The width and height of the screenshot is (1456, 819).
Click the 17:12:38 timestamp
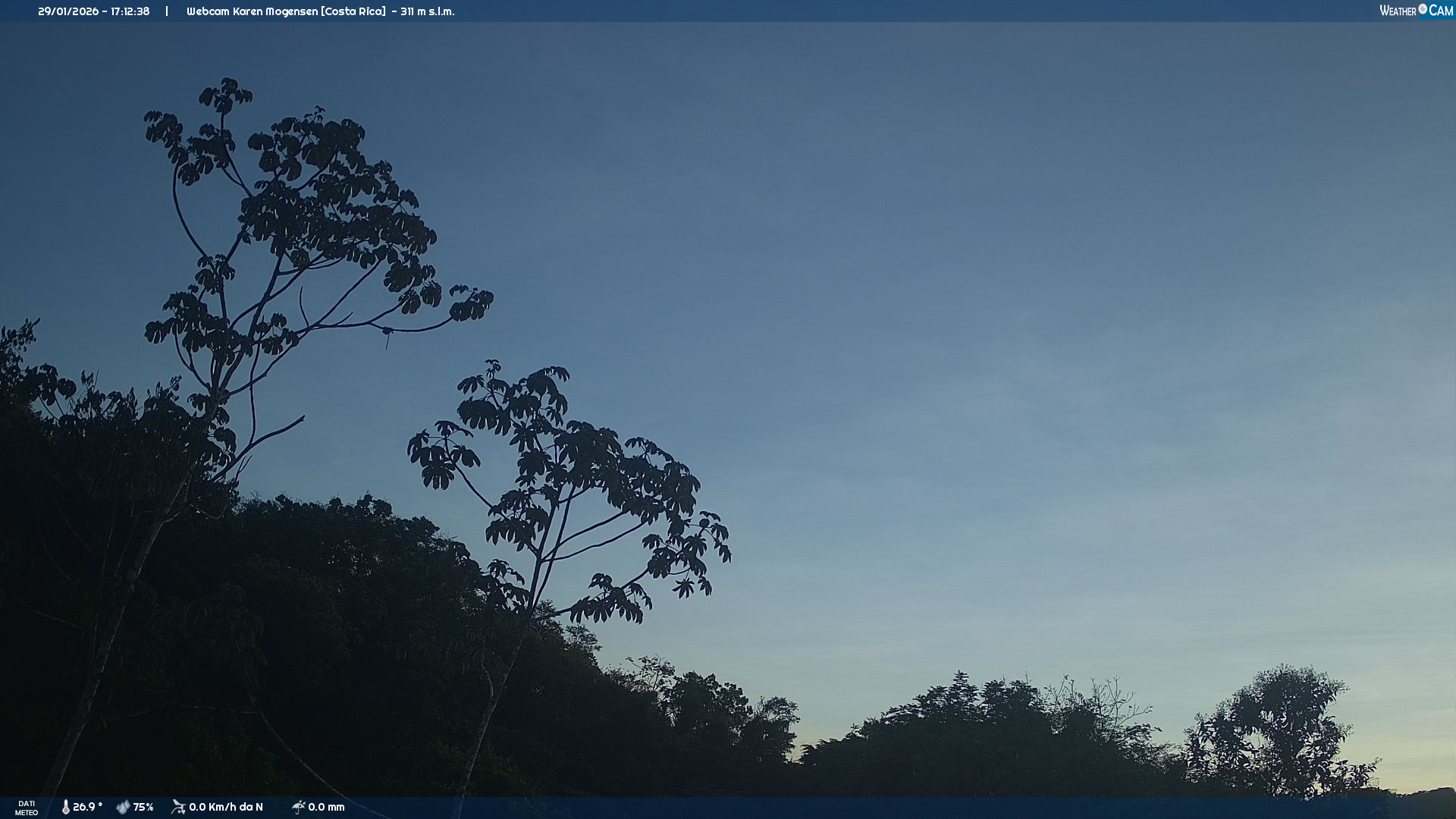[x=130, y=11]
